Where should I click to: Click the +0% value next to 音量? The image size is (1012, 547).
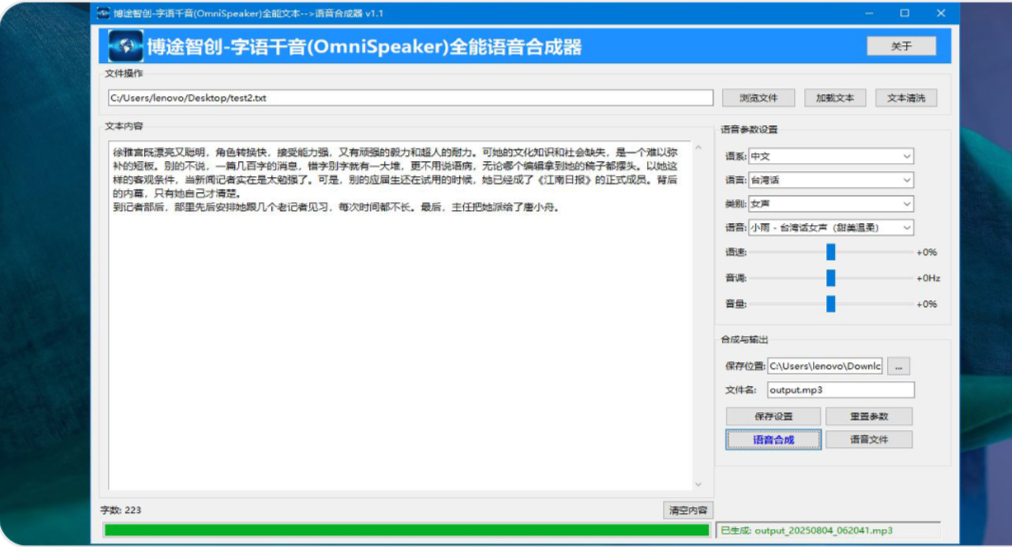(926, 304)
